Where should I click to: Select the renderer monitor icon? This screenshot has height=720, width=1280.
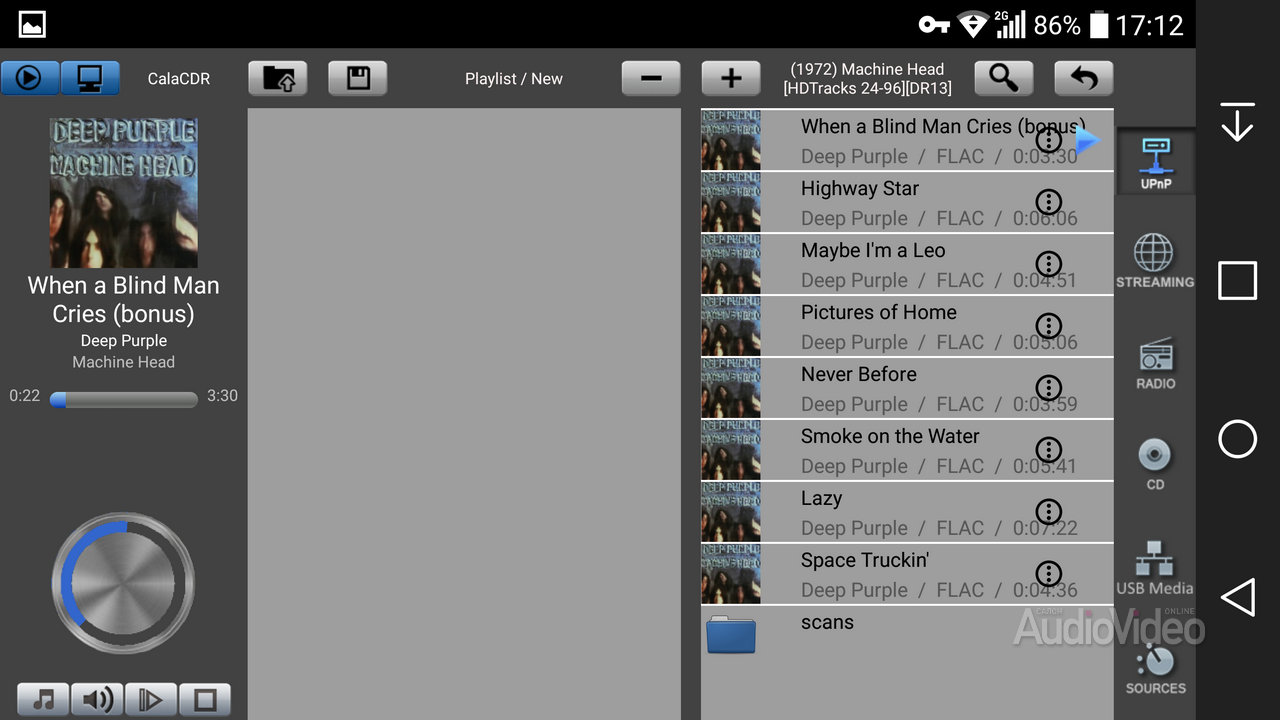(x=90, y=78)
